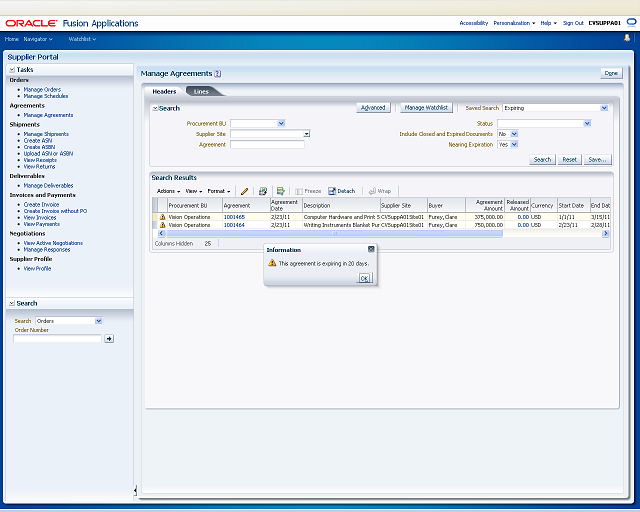The width and height of the screenshot is (640, 512).
Task: Click the Oracle chat bubble icon at top right
Action: (x=631, y=22)
